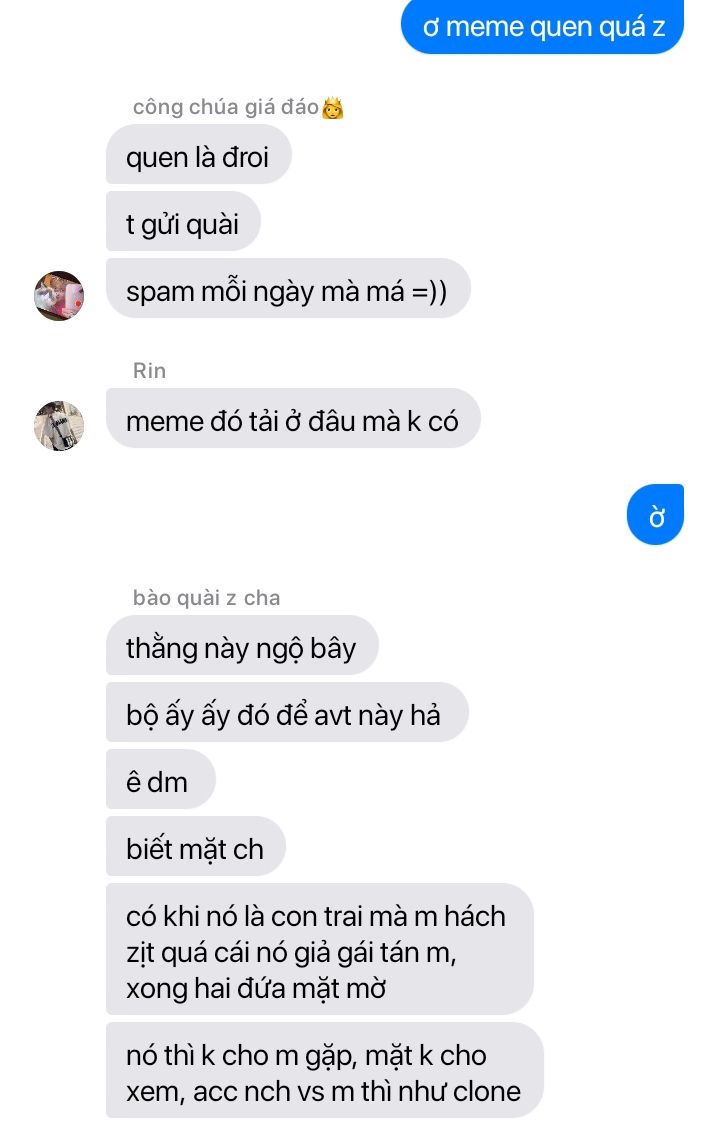This screenshot has height=1122, width=720.
Task: Select the text 'xong hai đứa mặt mờ'
Action: click(x=256, y=989)
